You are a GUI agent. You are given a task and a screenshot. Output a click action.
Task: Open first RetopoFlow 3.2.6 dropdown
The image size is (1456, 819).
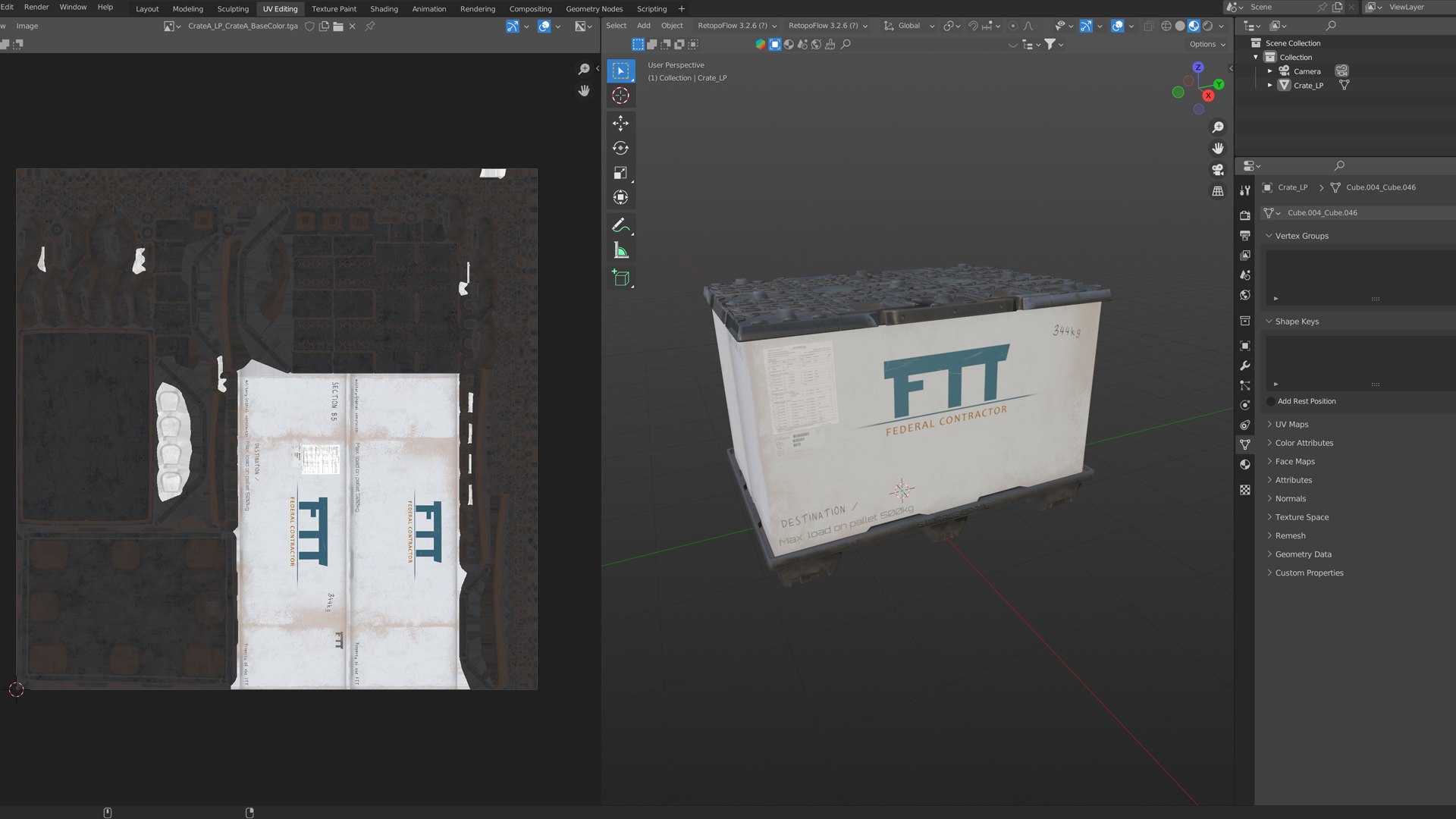[x=737, y=26]
